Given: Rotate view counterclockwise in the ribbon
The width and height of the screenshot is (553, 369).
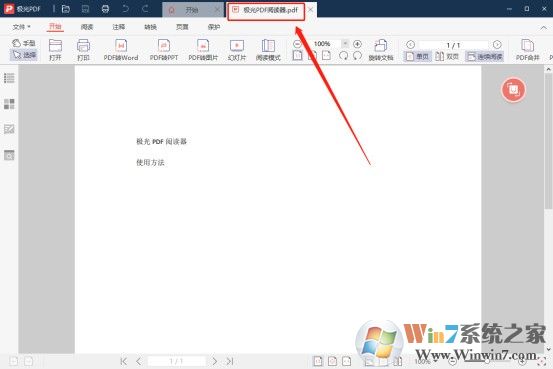Looking at the screenshot, I should coord(357,55).
